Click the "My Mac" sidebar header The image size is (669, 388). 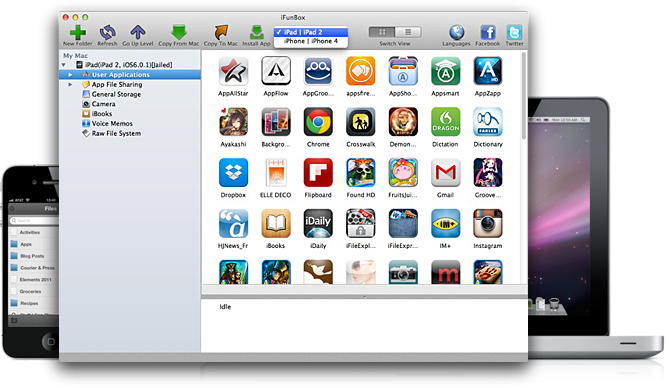coord(75,55)
